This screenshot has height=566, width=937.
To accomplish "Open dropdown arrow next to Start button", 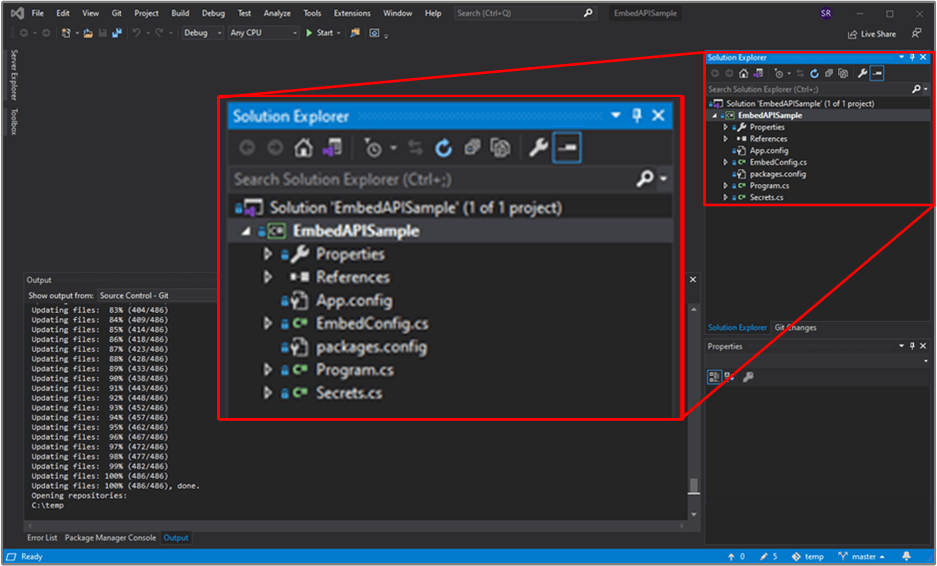I will click(x=339, y=33).
